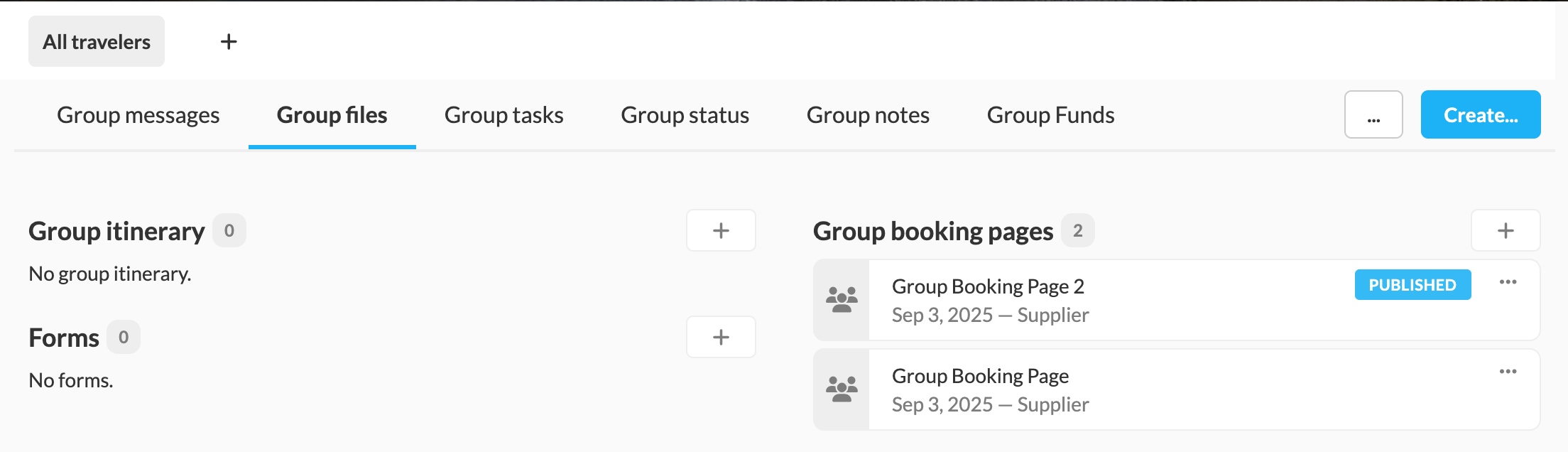1568x452 pixels.
Task: Open the Group Funds tab
Action: click(x=1050, y=115)
